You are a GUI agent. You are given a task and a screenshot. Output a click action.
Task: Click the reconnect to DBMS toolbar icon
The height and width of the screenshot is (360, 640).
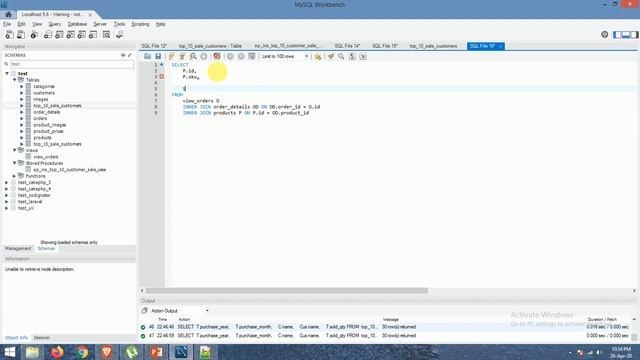[120, 35]
